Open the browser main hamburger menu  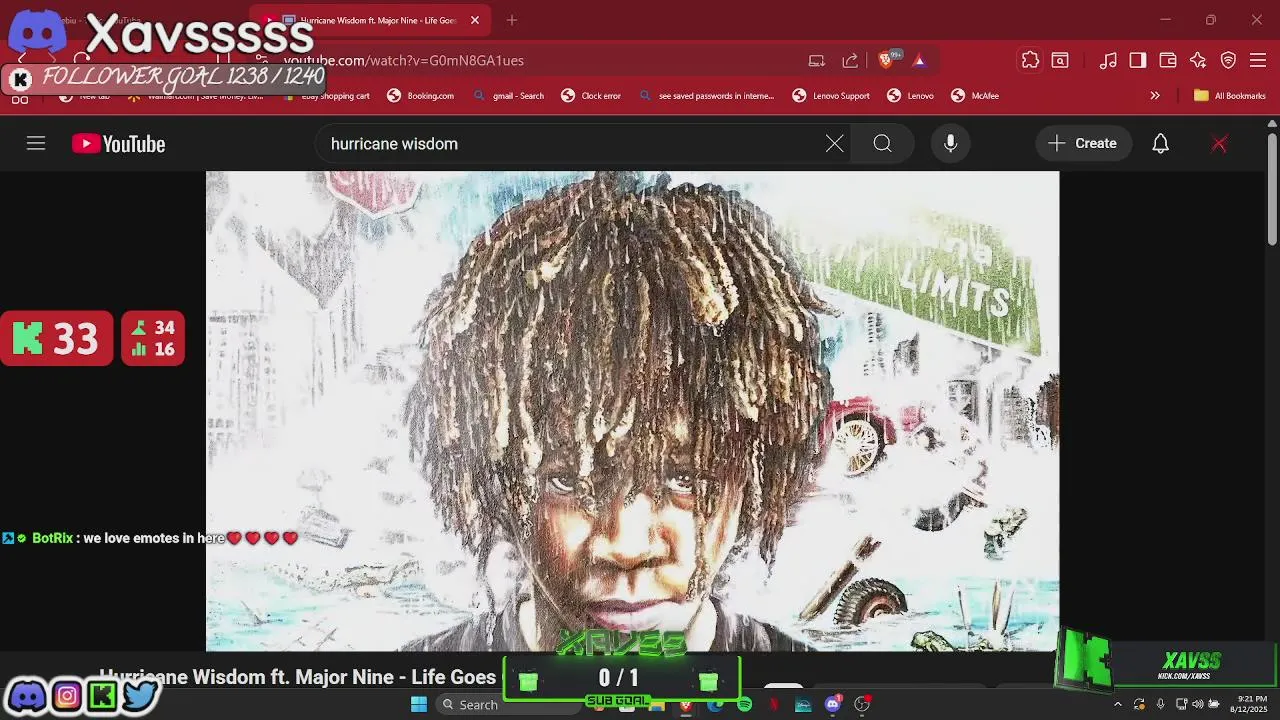(1258, 60)
